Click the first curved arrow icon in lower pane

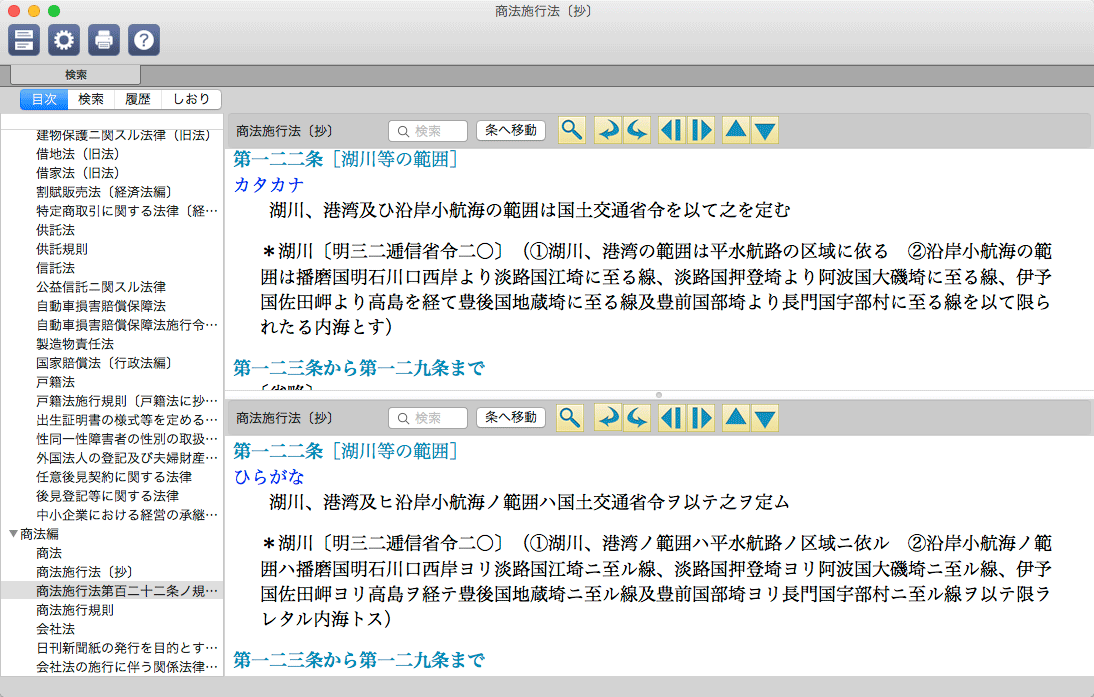tap(606, 417)
